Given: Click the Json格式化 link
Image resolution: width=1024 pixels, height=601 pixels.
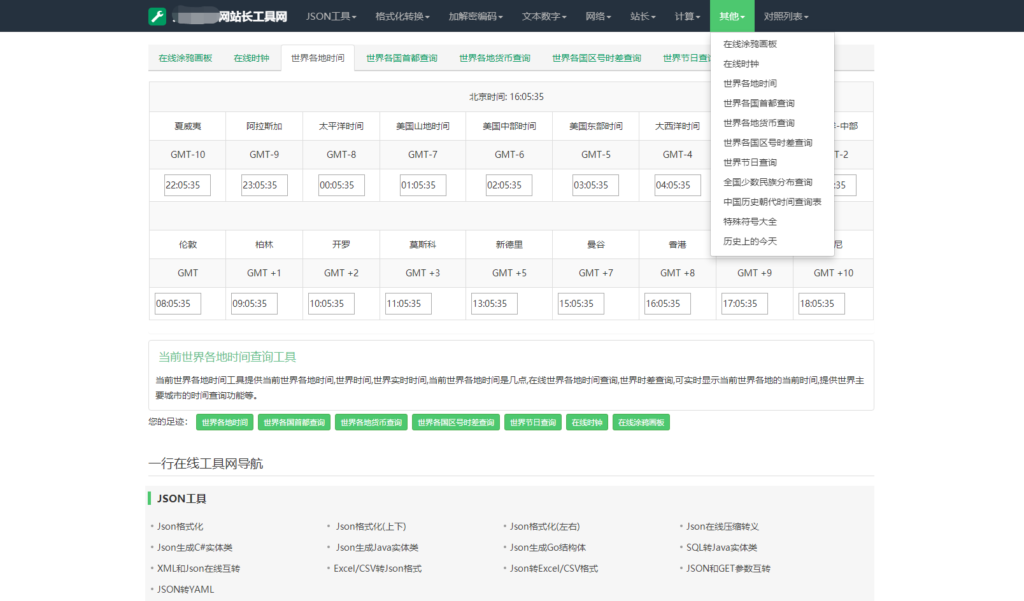Looking at the screenshot, I should tap(181, 525).
